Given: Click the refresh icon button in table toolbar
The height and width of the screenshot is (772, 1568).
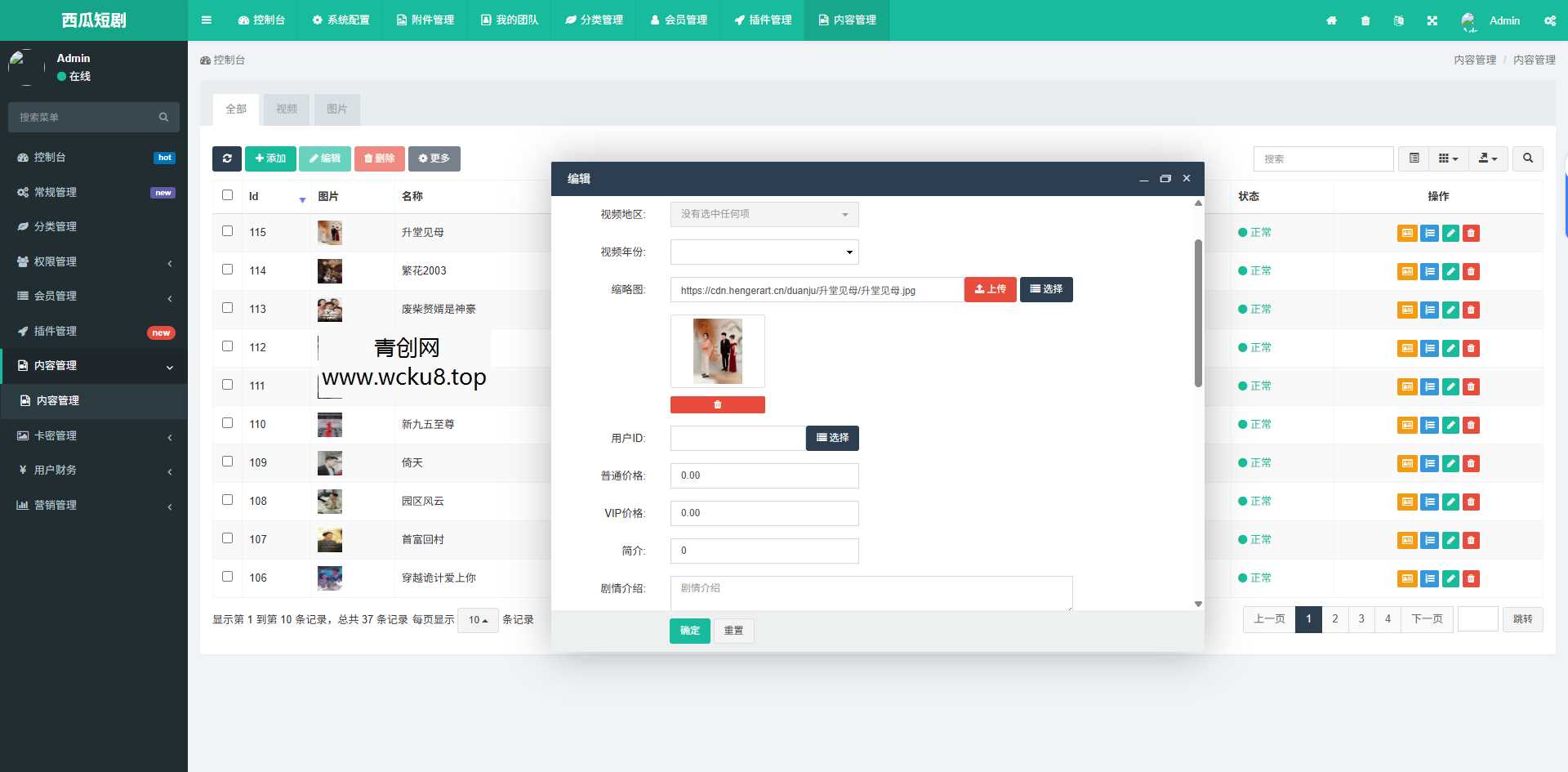Looking at the screenshot, I should click(227, 158).
